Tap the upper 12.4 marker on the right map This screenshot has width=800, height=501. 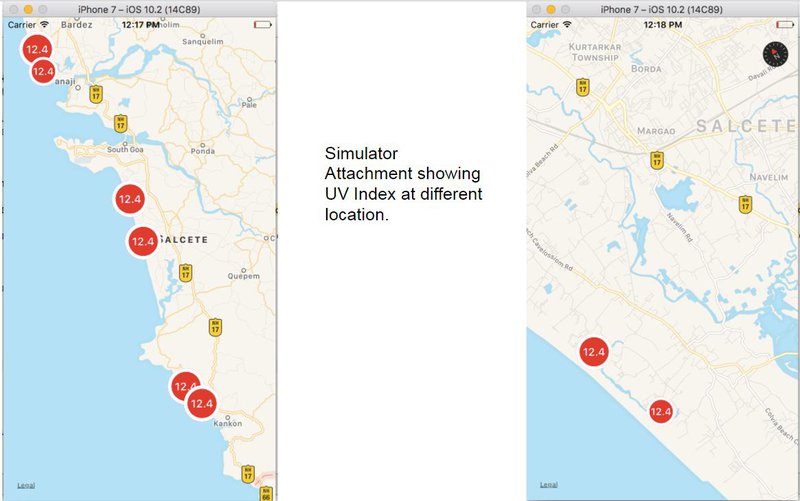[x=594, y=352]
